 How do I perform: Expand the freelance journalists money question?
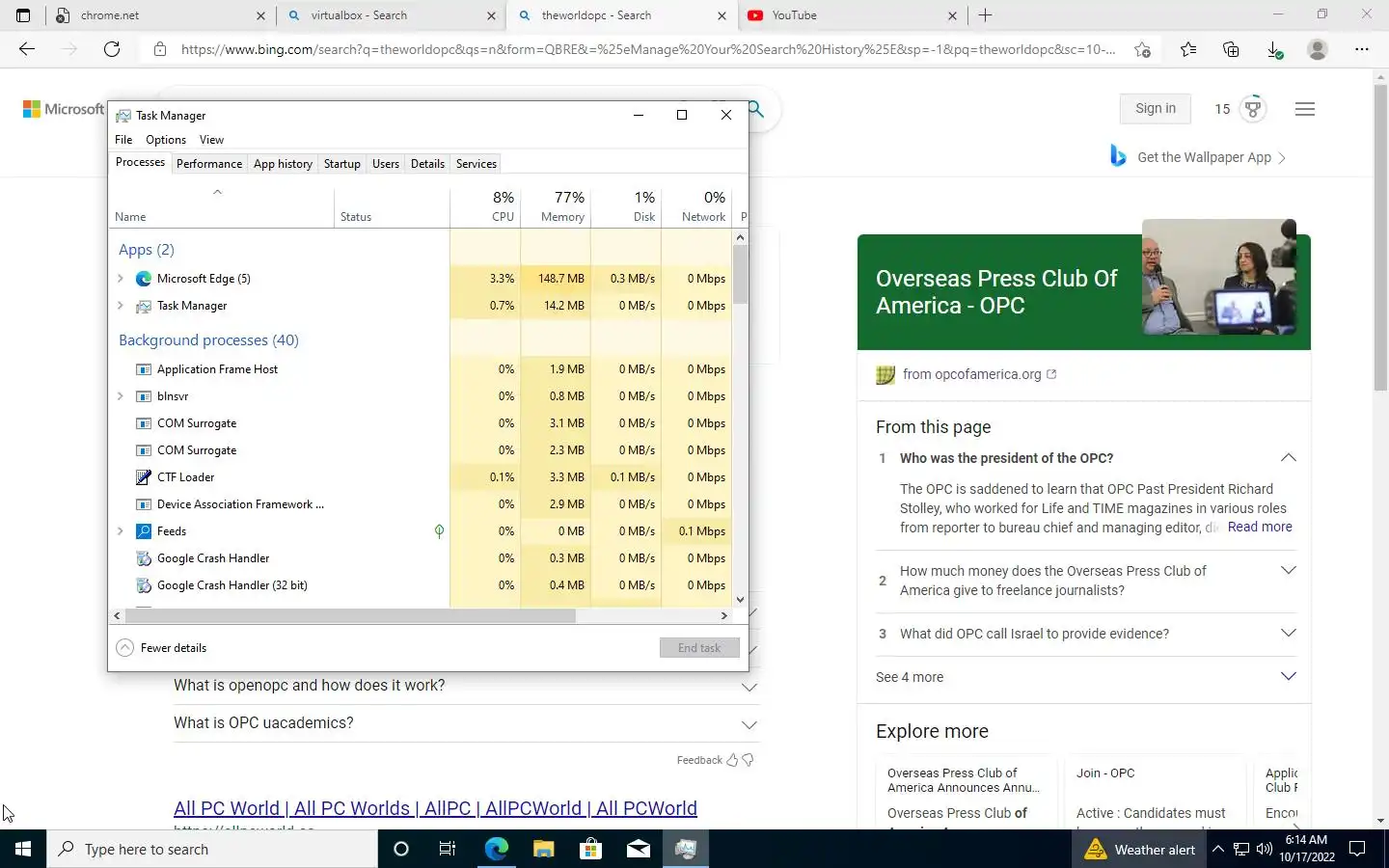pyautogui.click(x=1288, y=571)
